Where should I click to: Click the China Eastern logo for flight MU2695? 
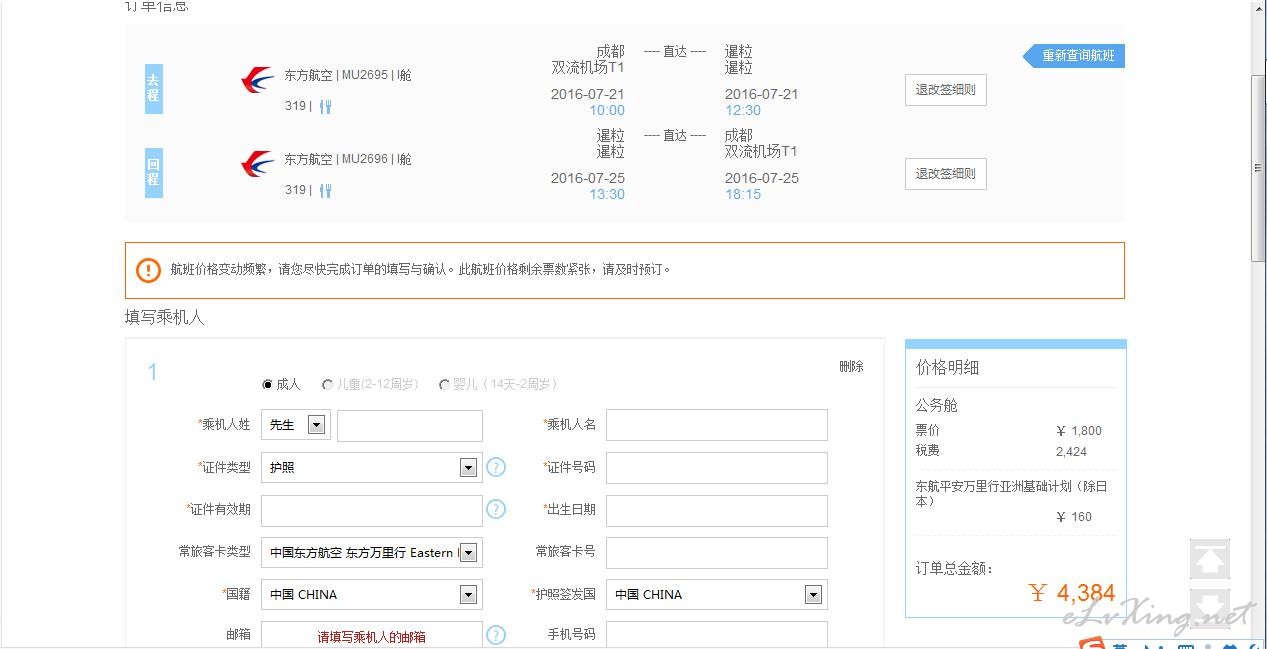click(x=258, y=80)
